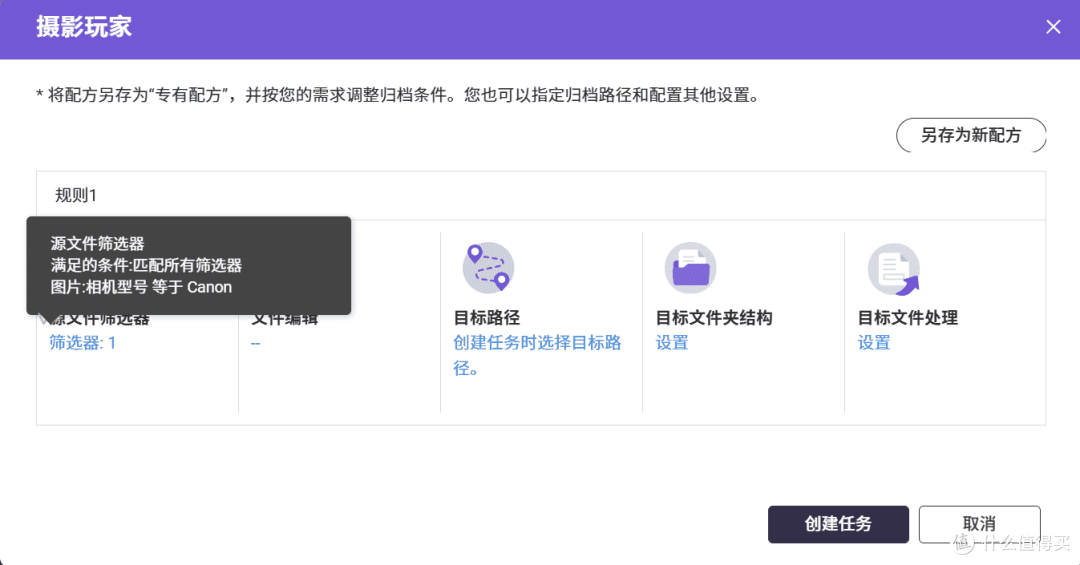Select the 规则1 header

click(541, 196)
